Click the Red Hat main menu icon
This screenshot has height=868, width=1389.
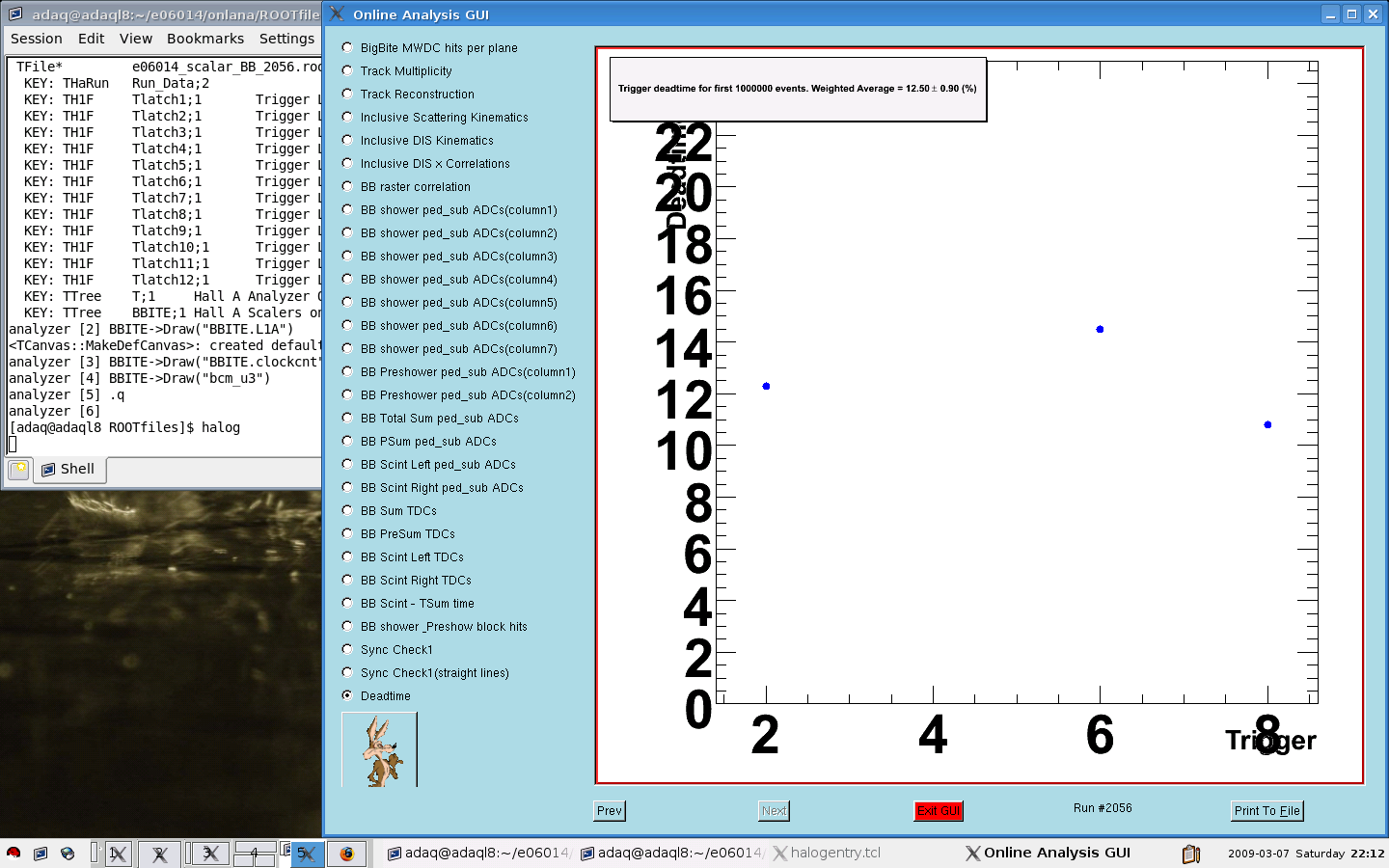(14, 853)
